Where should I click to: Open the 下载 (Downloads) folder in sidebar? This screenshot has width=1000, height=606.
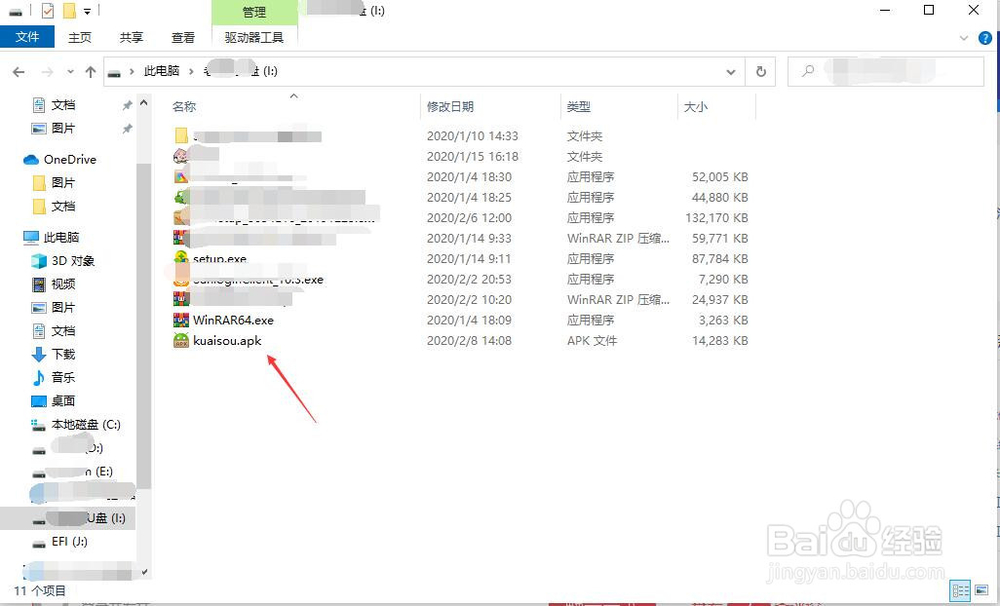pyautogui.click(x=61, y=354)
